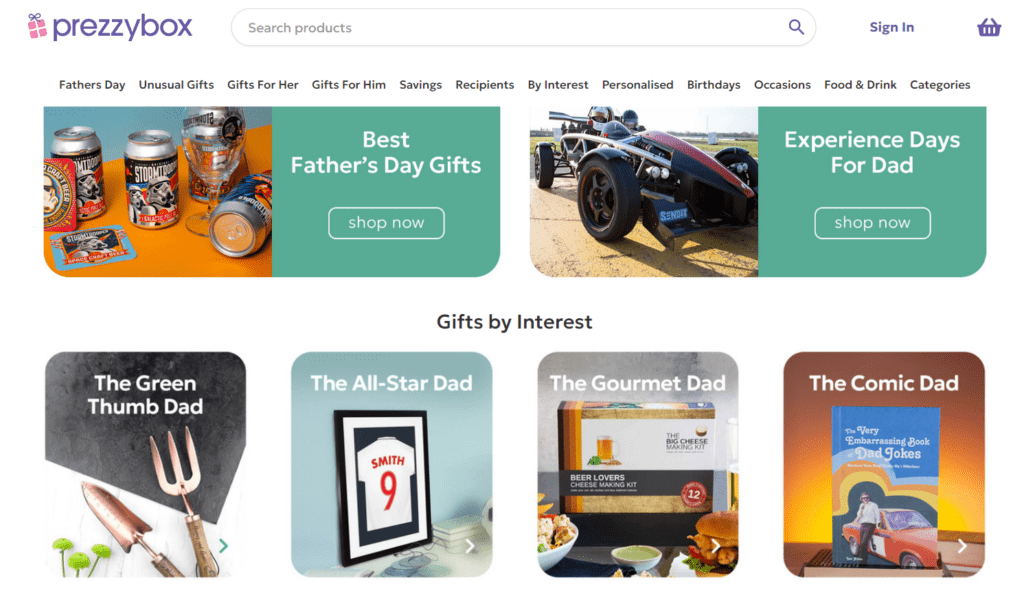Click arrow on Comic Dad card
This screenshot has height=589, width=1024.
pyautogui.click(x=962, y=546)
